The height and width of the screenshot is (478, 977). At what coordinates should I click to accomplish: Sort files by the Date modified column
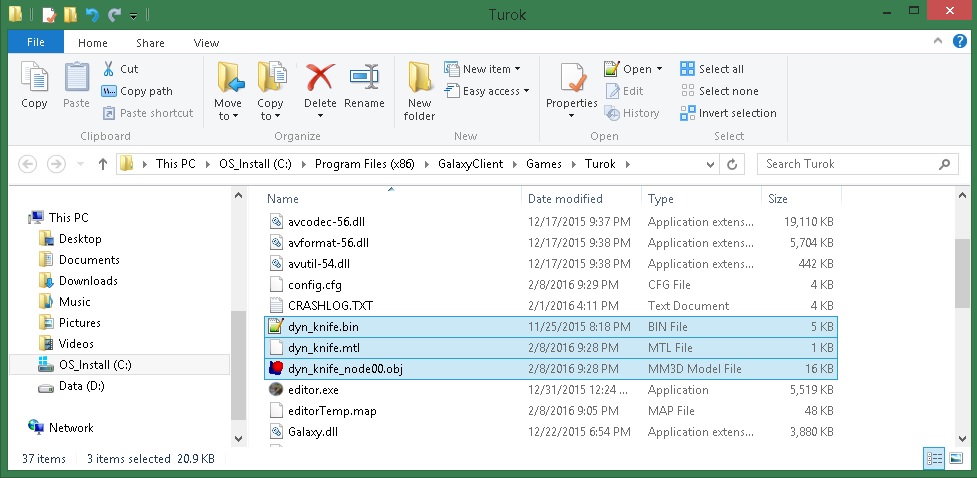click(565, 199)
